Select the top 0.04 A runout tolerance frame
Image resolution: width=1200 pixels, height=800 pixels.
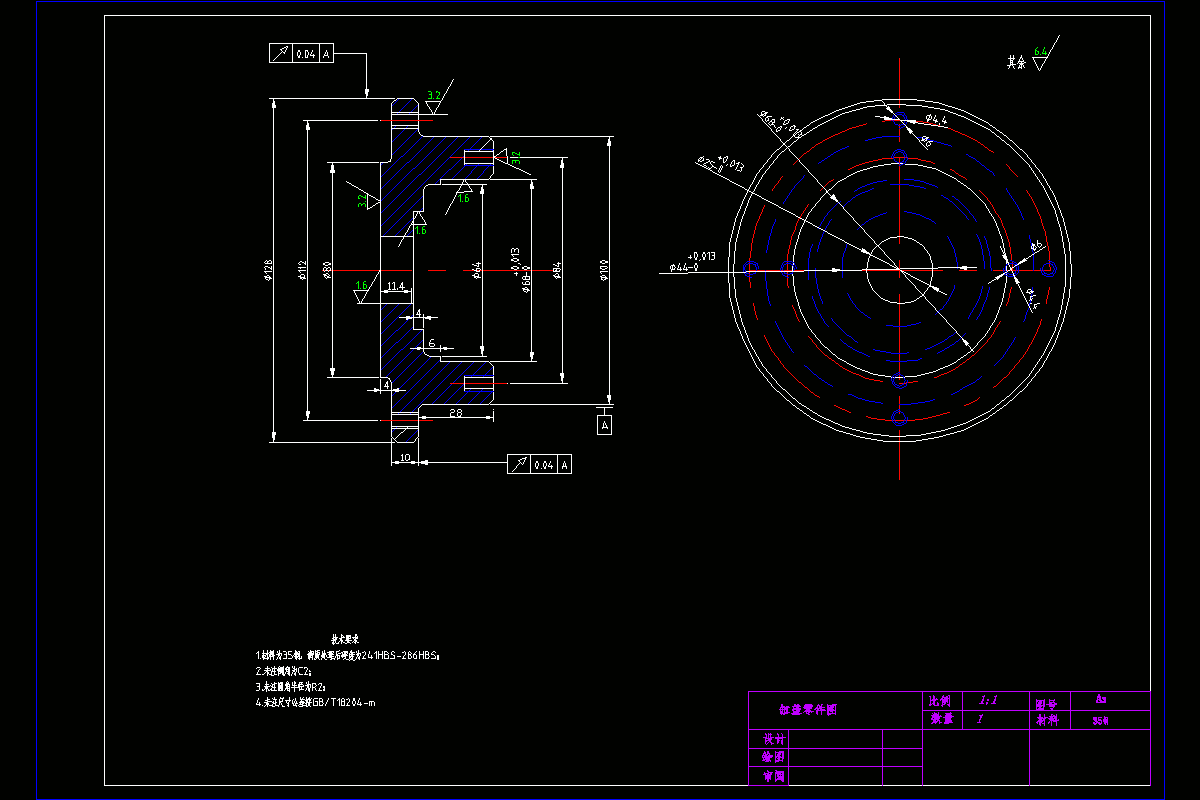pyautogui.click(x=301, y=54)
